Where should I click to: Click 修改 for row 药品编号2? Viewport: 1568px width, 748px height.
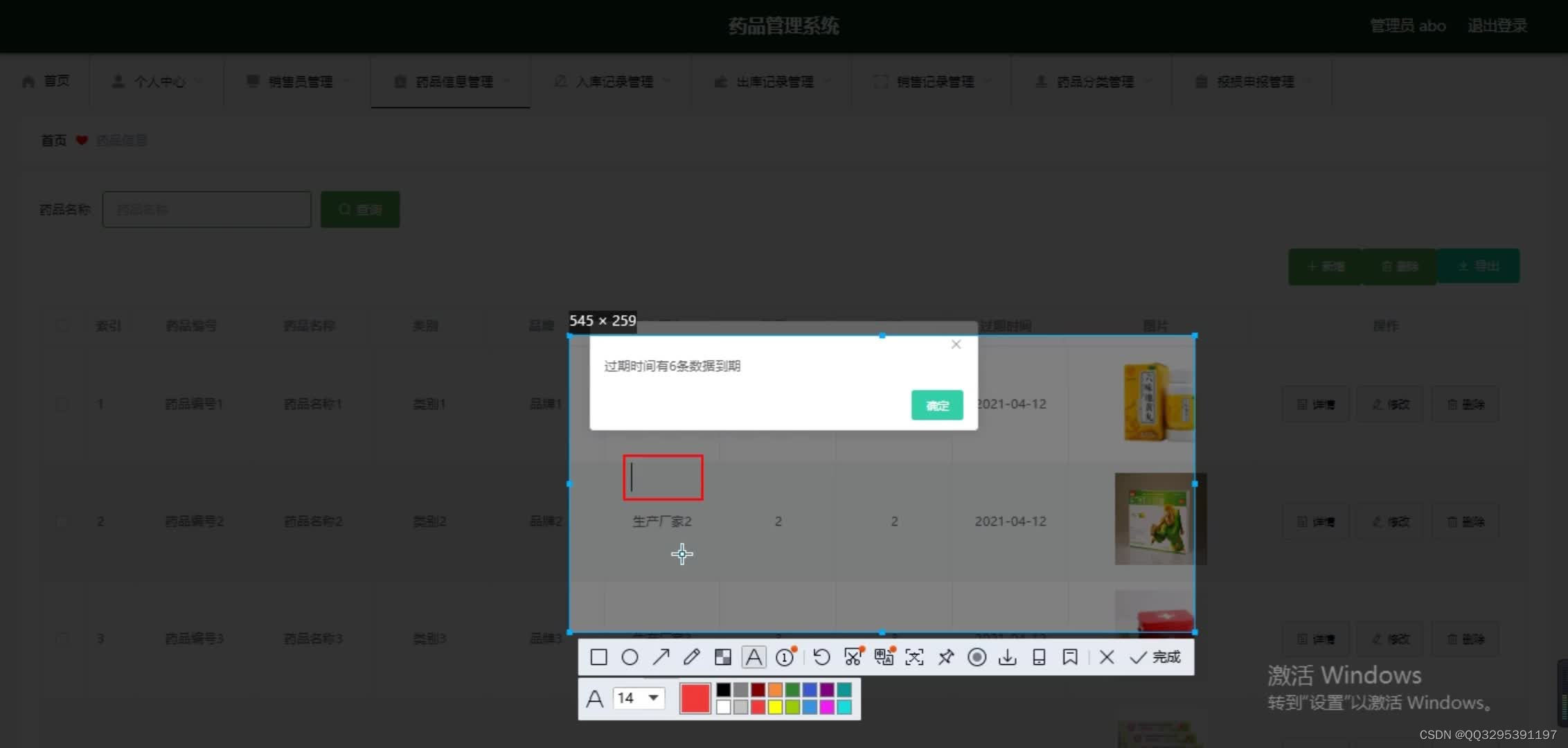1391,521
